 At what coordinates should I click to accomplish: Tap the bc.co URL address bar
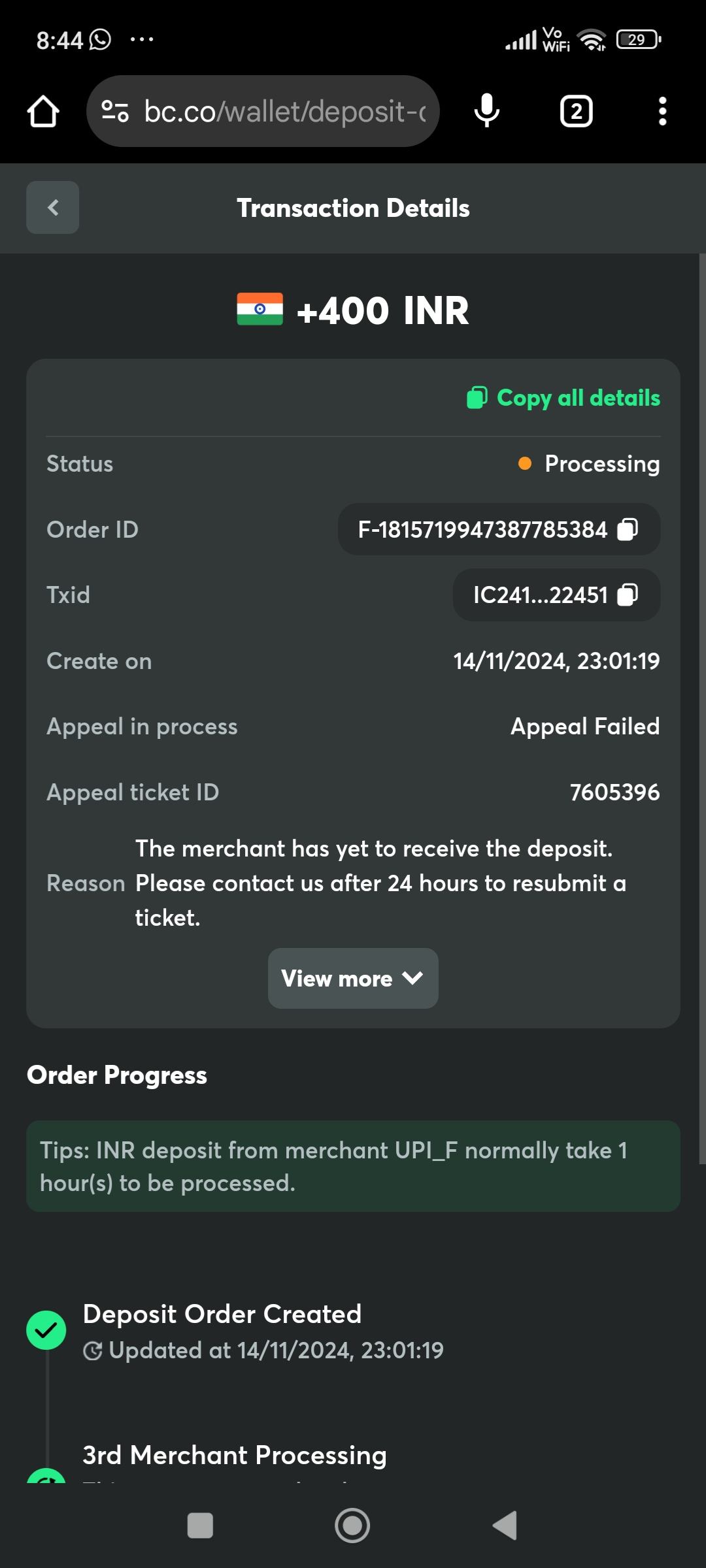point(284,111)
